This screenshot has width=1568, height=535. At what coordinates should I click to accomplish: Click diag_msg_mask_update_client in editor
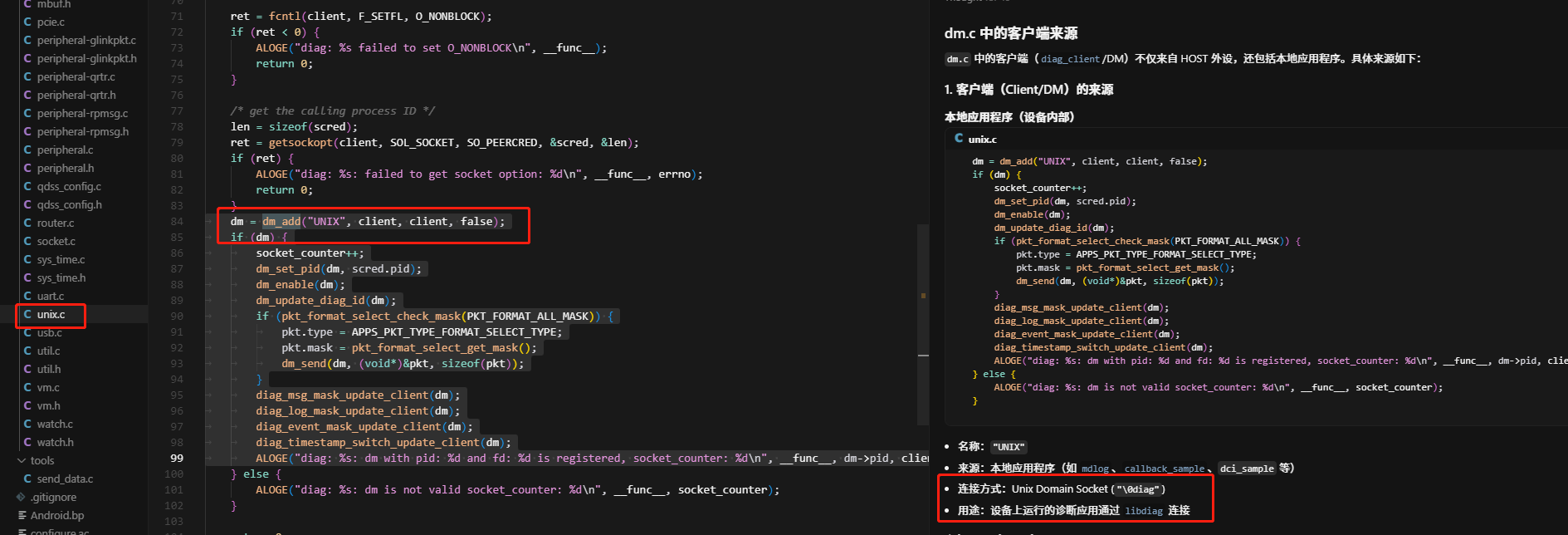coord(342,395)
